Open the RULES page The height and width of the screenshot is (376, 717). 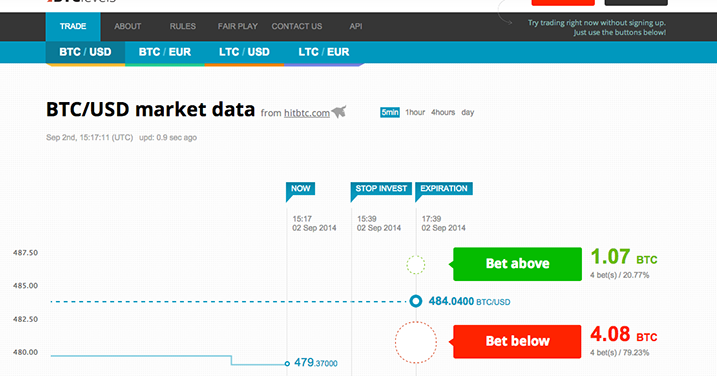(x=182, y=27)
